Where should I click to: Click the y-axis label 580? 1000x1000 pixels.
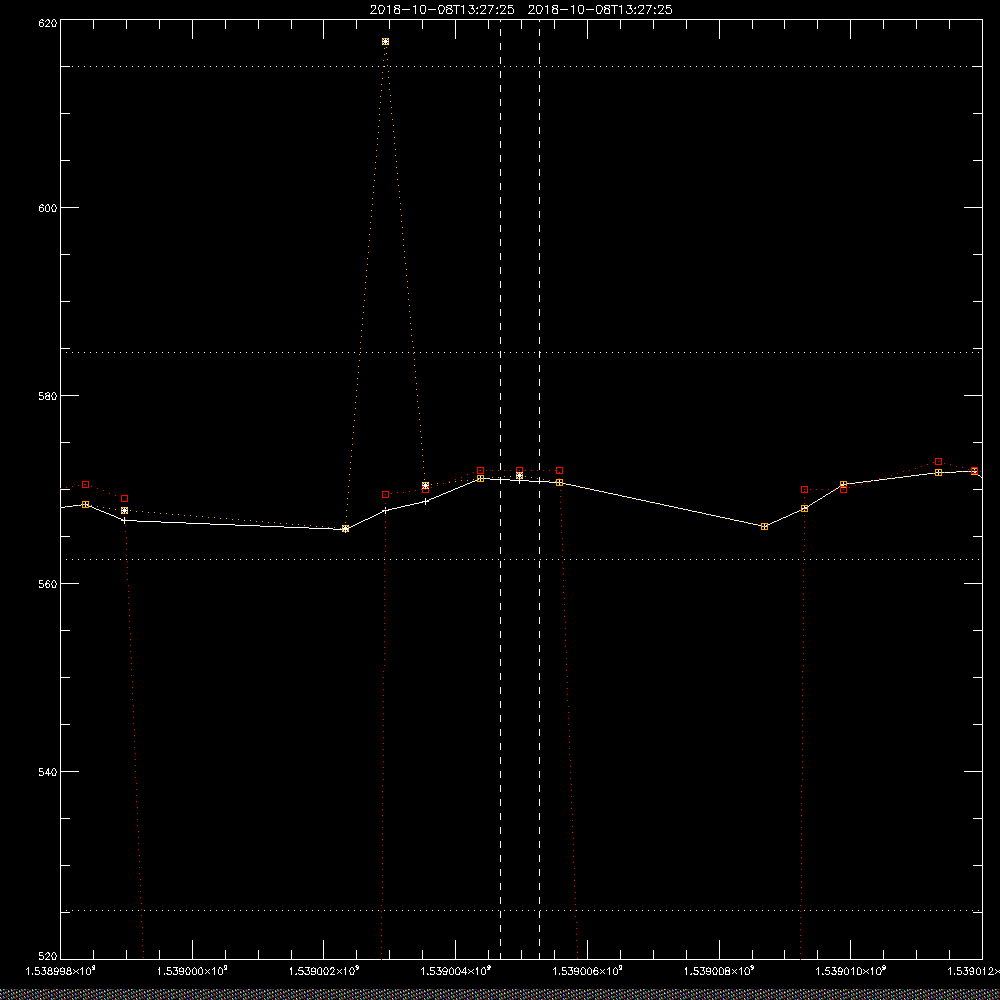coord(48,395)
